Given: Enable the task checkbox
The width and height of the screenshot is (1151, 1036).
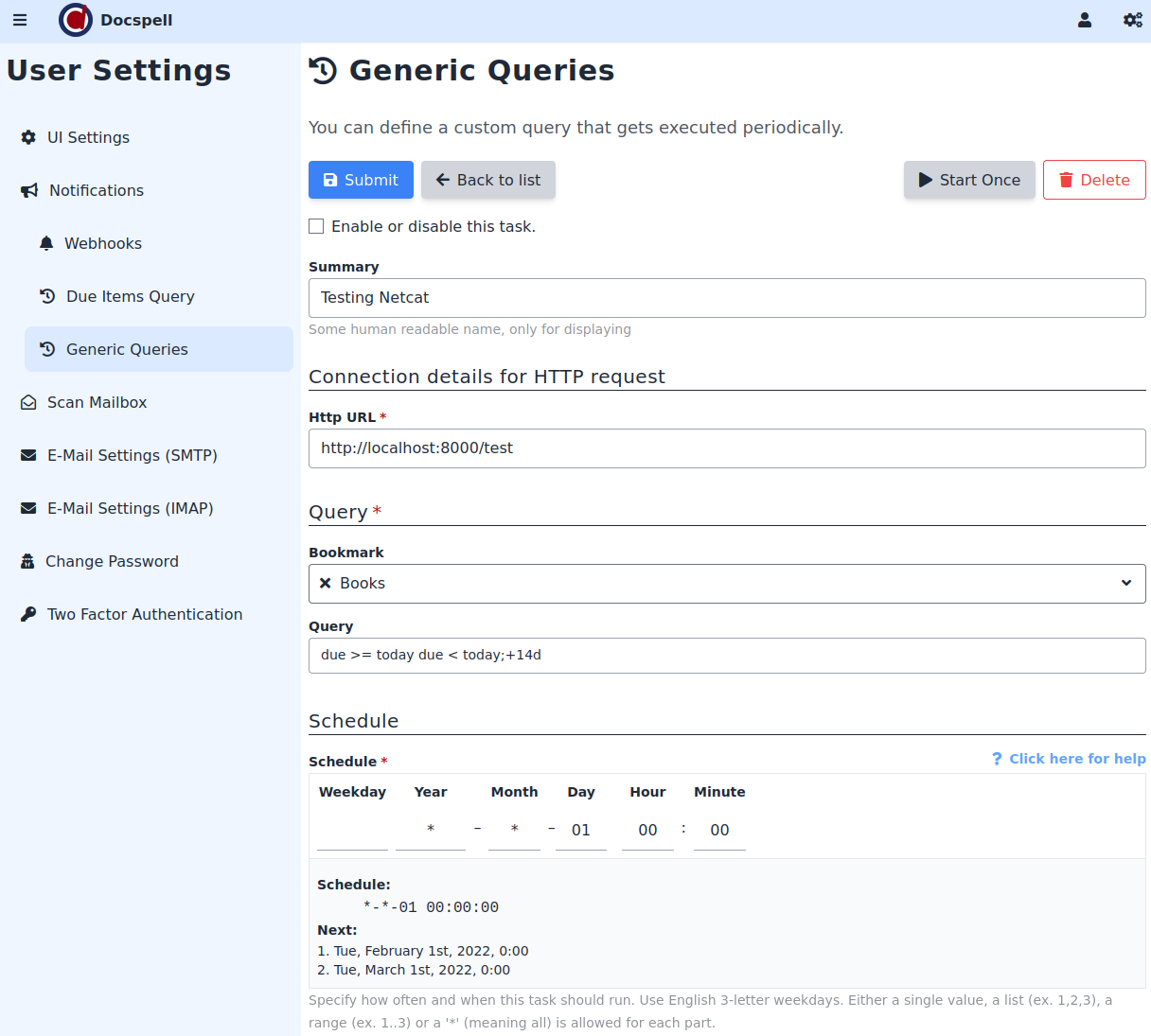Looking at the screenshot, I should coord(316,226).
